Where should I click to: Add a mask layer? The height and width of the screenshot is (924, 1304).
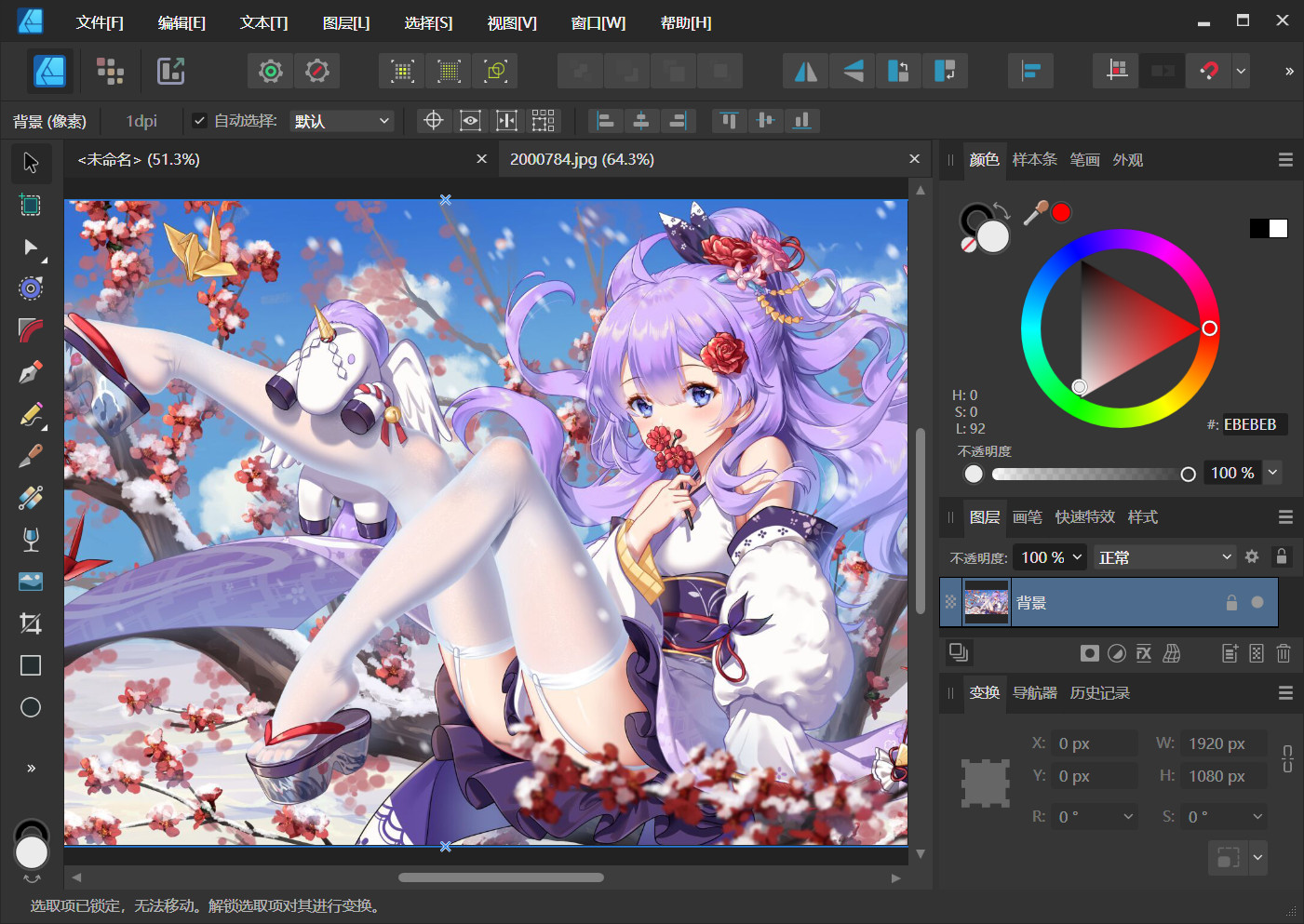coord(1089,653)
